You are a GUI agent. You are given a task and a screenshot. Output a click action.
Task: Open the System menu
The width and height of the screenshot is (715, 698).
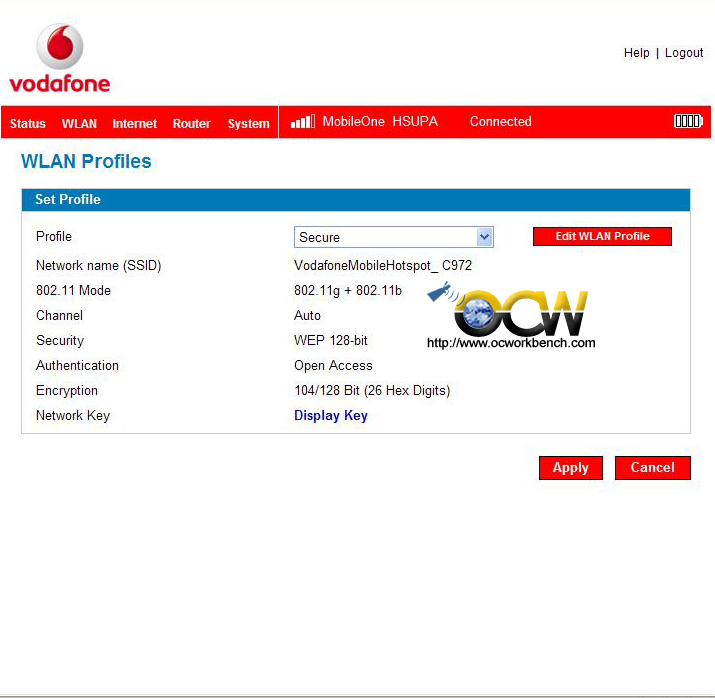(249, 124)
